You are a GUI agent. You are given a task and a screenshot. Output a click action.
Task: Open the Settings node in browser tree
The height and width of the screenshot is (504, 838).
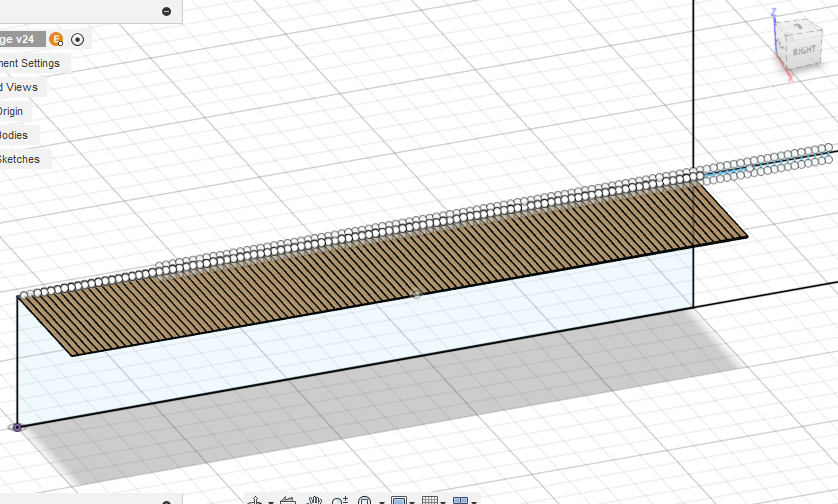pos(30,63)
